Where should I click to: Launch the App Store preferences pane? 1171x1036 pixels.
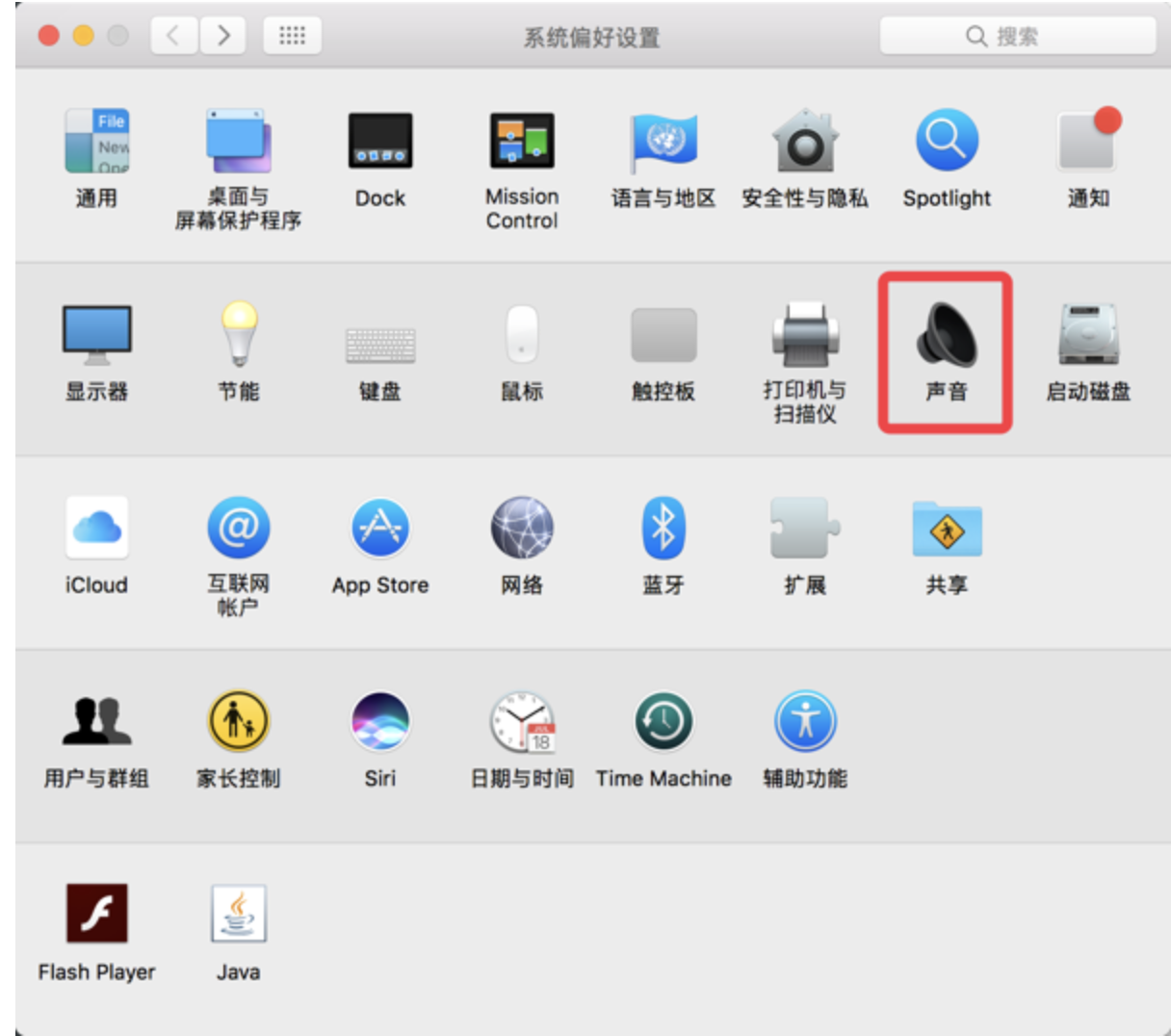point(379,529)
